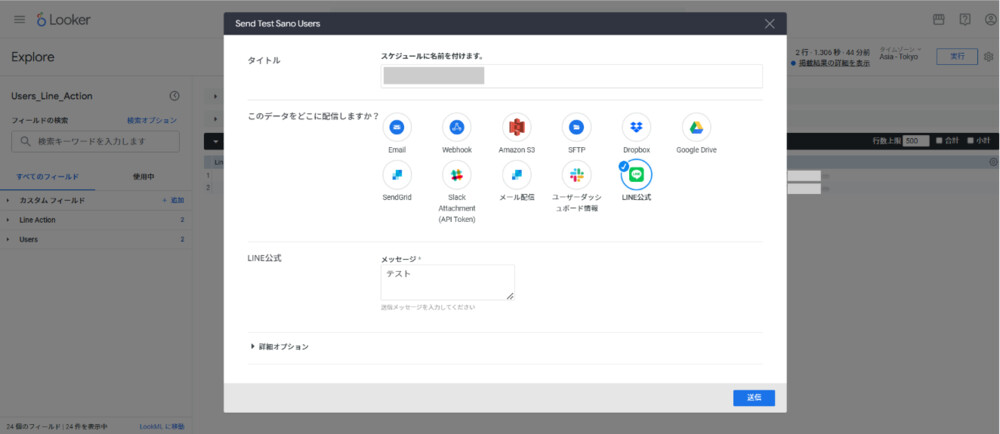Choose Slack Attachment (API Token) destination
Screen dimensions: 1000x434
457,175
